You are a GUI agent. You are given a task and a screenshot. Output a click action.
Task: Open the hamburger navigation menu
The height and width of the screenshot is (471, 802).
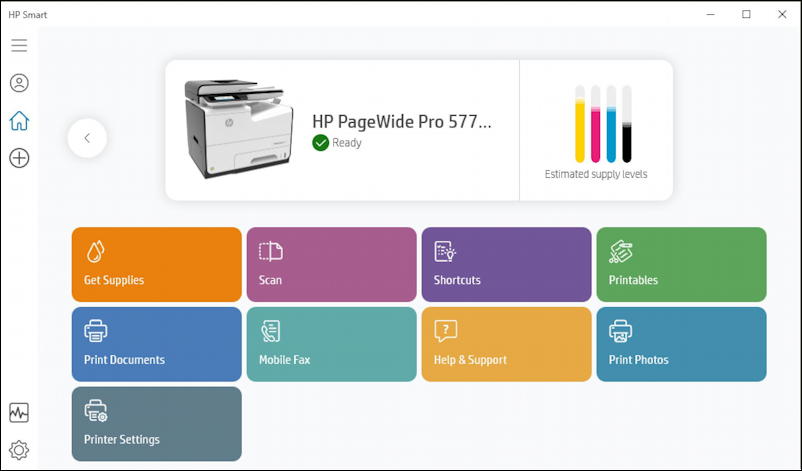pos(19,45)
